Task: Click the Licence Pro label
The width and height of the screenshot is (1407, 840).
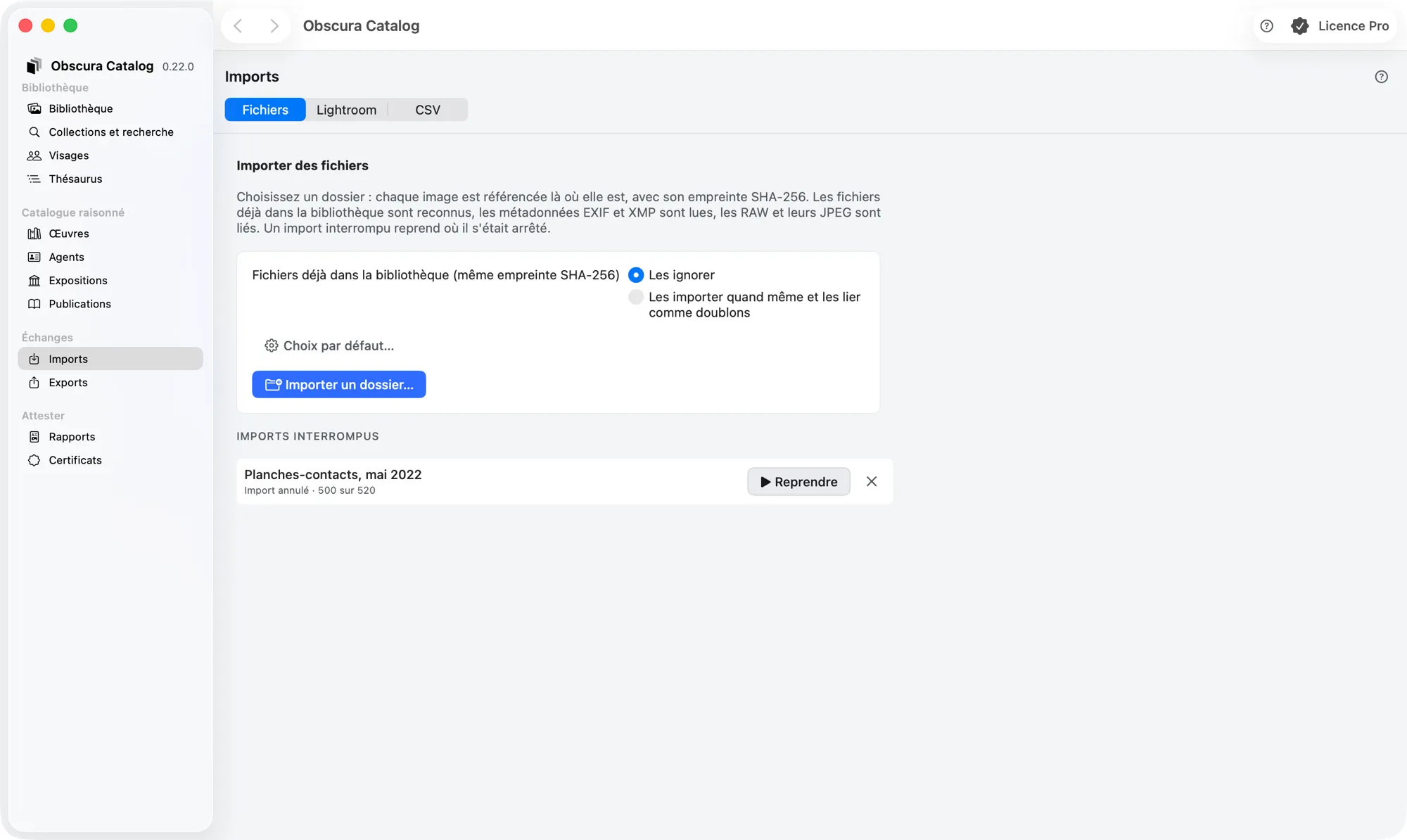Action: point(1354,26)
